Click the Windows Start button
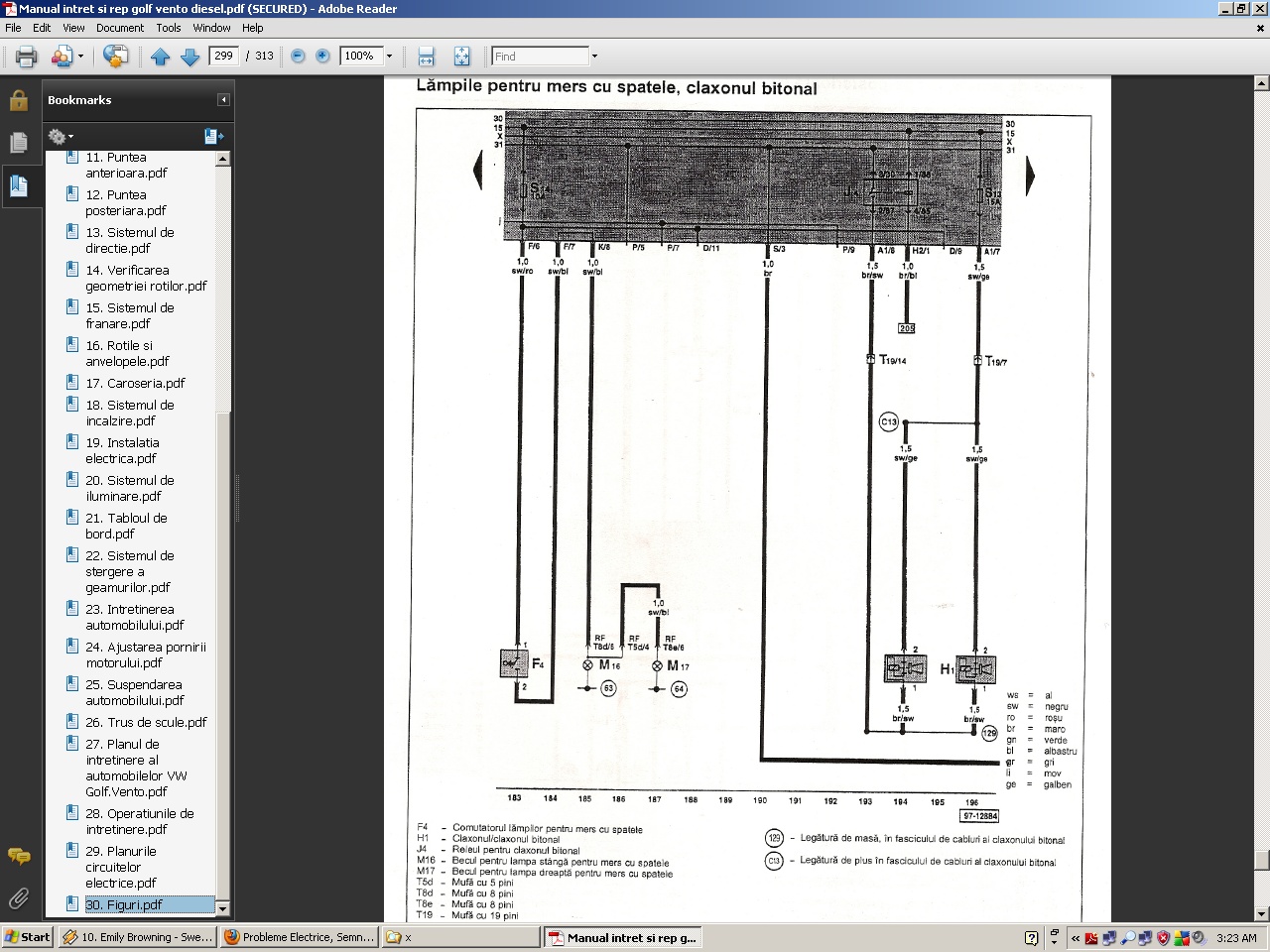The height and width of the screenshot is (952, 1270). tap(28, 937)
